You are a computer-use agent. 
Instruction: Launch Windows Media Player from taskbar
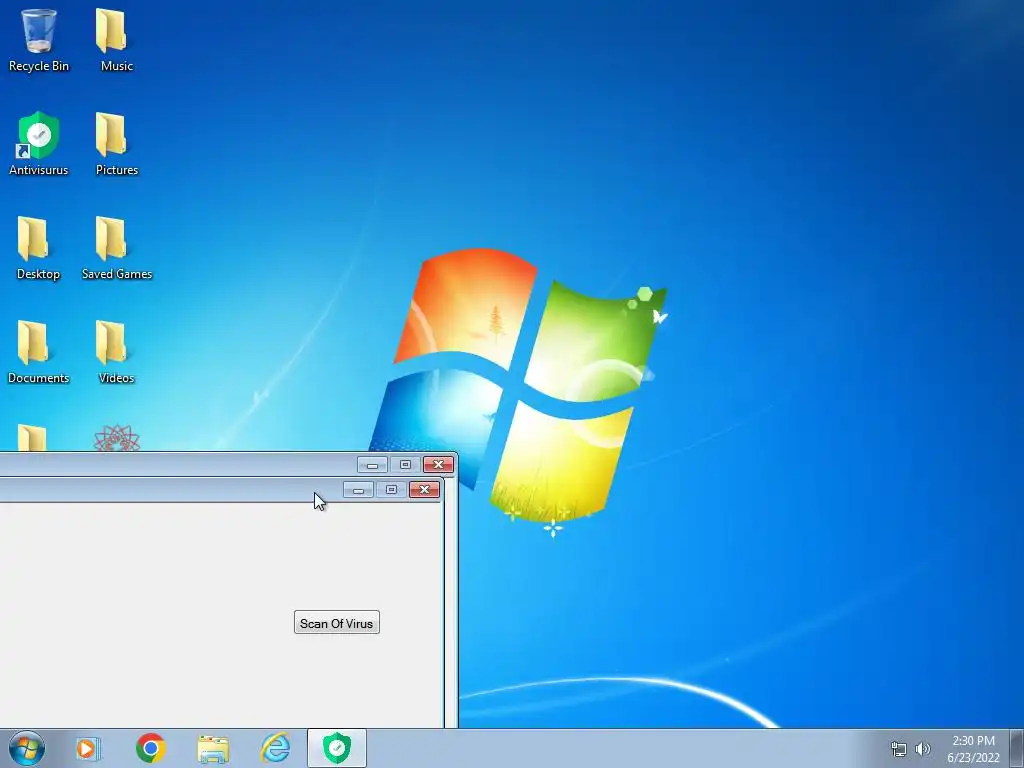pos(88,748)
